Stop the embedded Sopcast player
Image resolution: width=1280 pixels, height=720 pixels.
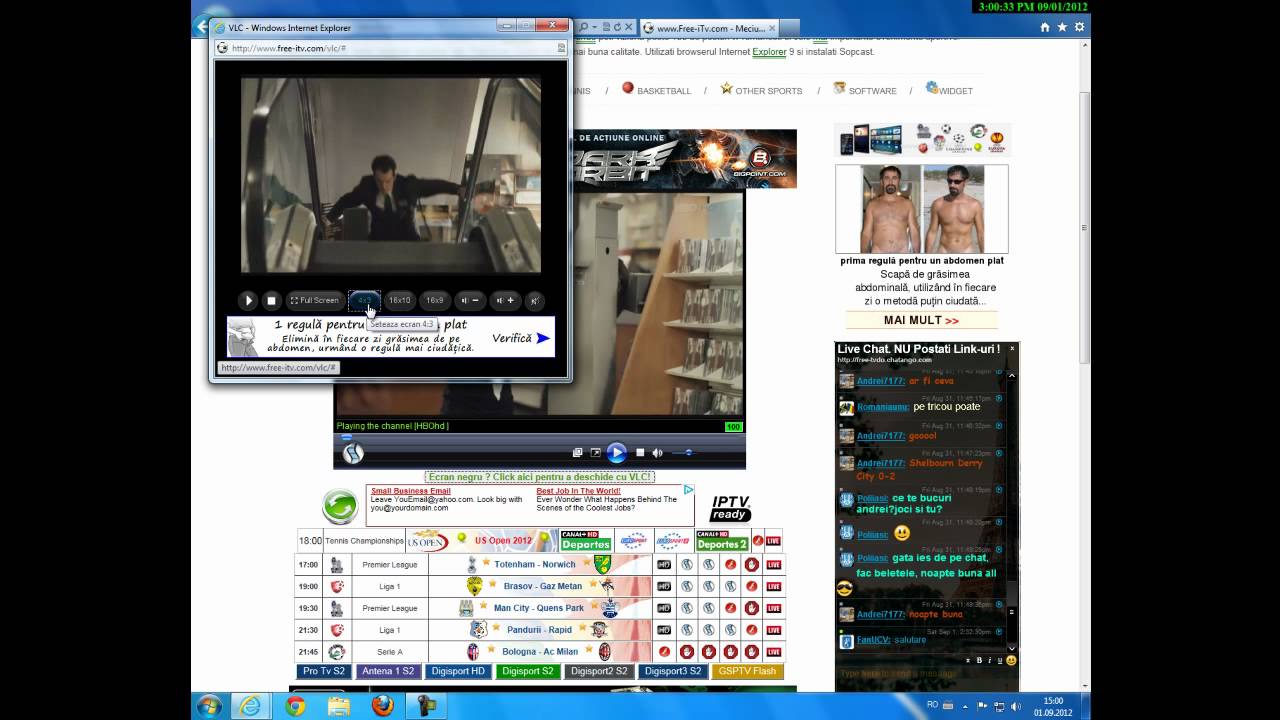(x=640, y=453)
